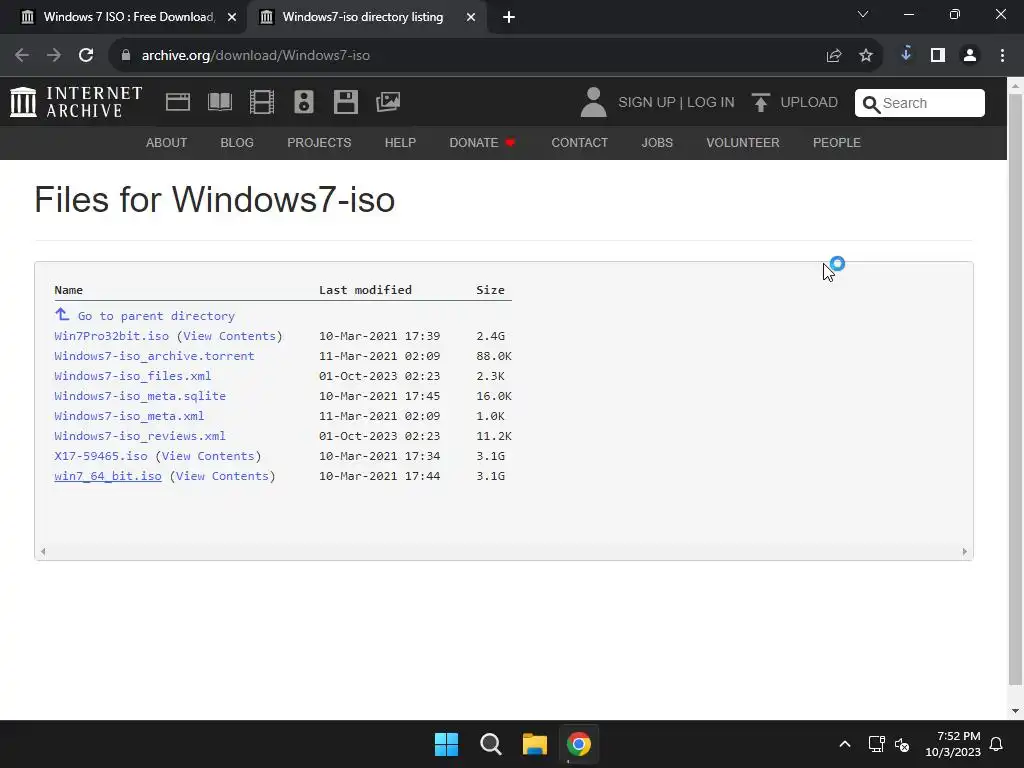Open the Audio speaker icon
1024x768 pixels.
pyautogui.click(x=304, y=102)
